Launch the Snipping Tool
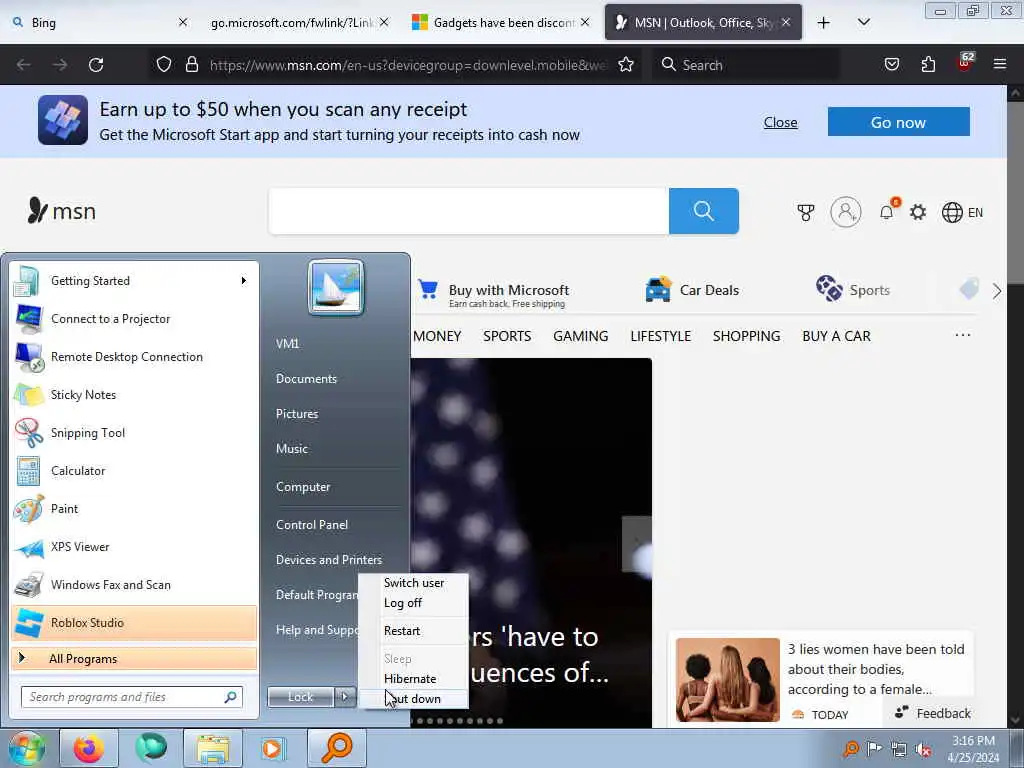Image resolution: width=1024 pixels, height=768 pixels. pos(134,432)
